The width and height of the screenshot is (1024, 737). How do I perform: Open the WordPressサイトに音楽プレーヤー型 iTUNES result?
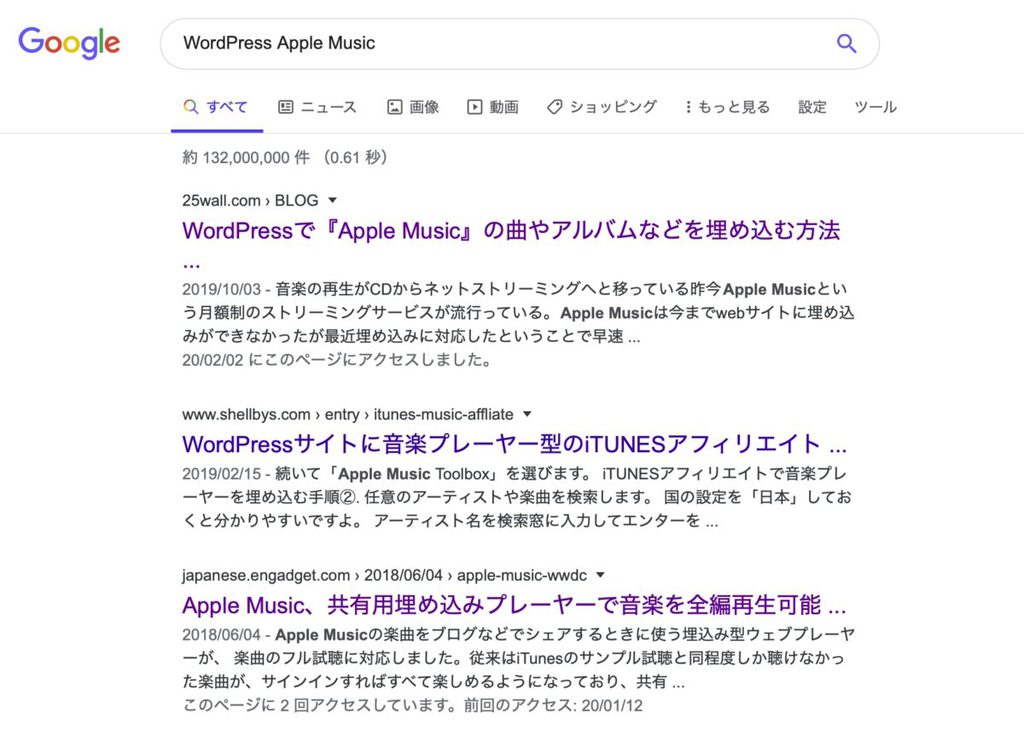515,444
